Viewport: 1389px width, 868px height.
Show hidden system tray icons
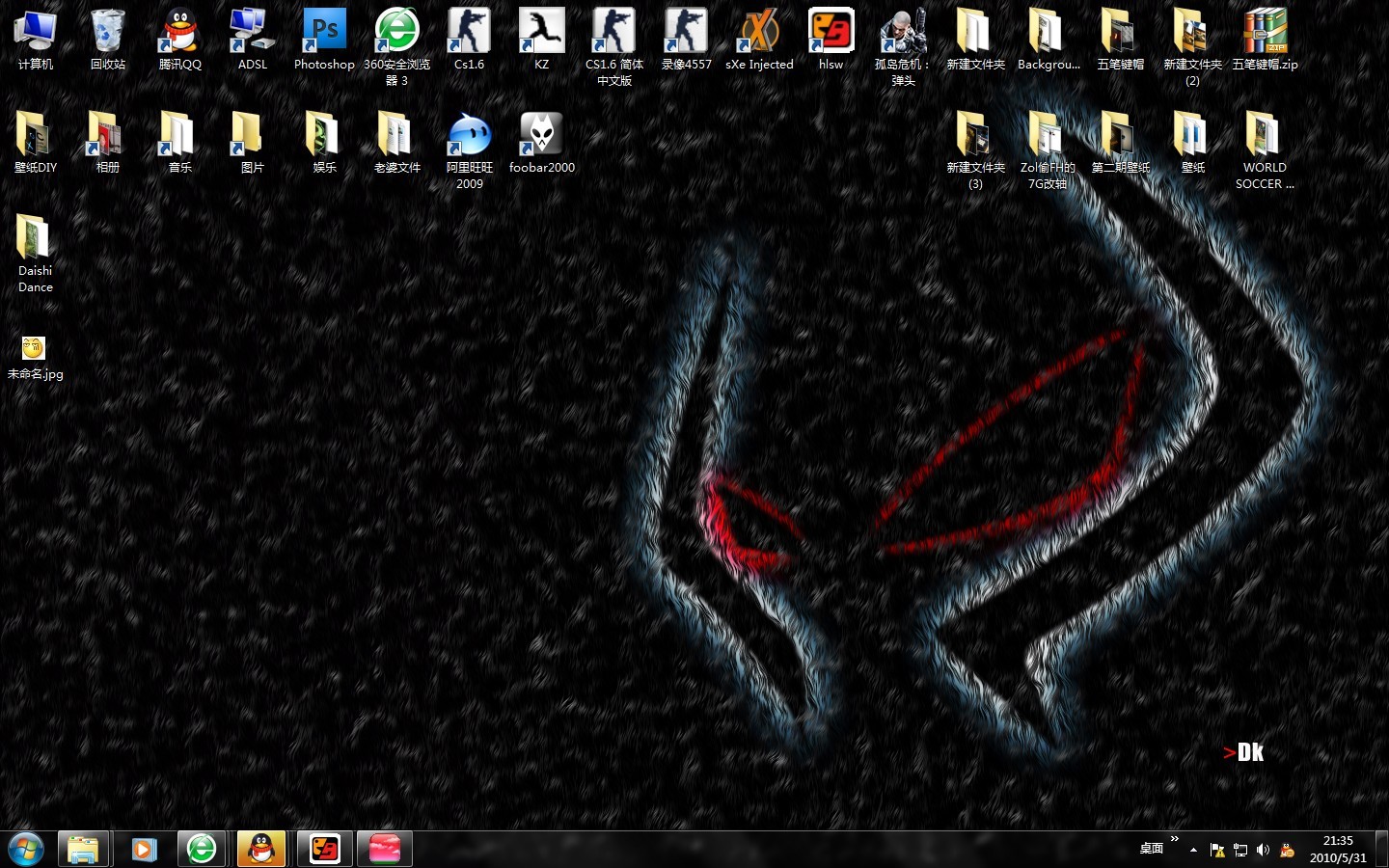tap(1194, 850)
